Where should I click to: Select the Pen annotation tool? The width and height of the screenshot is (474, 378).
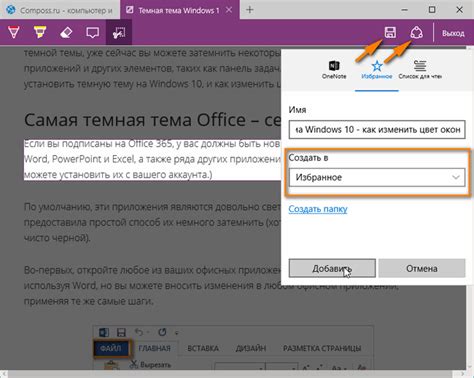tap(14, 33)
